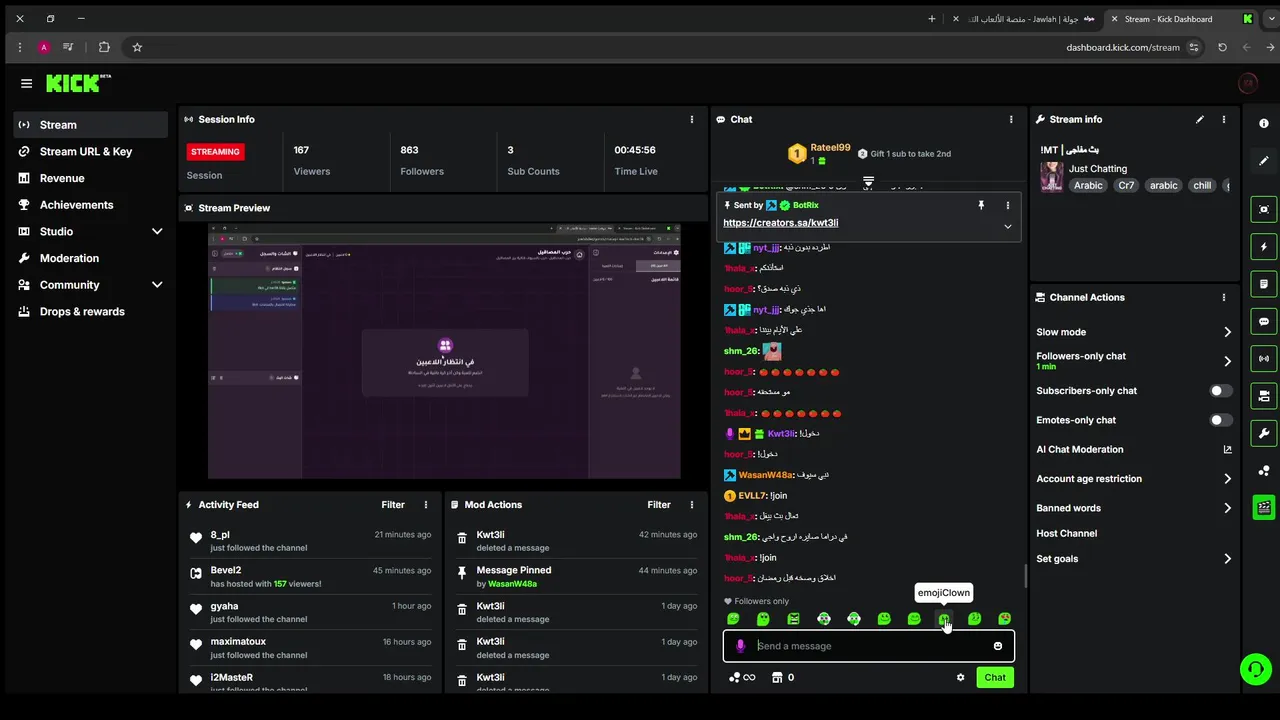Viewport: 1280px width, 720px height.
Task: Toggle Stream Preview panel icon in right sidebar
Action: point(1264,209)
